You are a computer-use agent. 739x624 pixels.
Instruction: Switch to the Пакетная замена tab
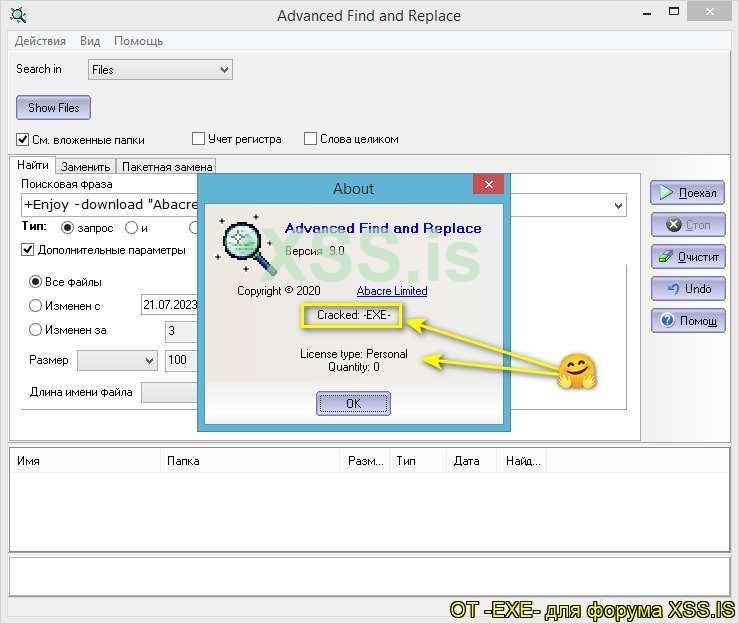click(x=167, y=166)
